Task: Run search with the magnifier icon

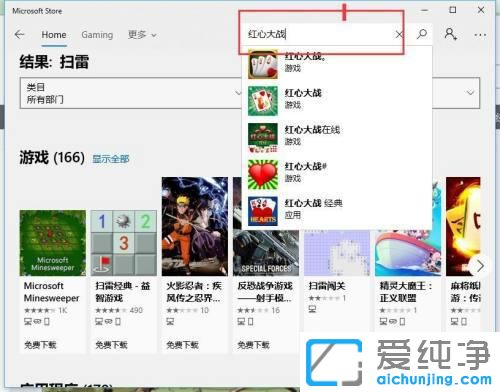Action: pyautogui.click(x=422, y=34)
